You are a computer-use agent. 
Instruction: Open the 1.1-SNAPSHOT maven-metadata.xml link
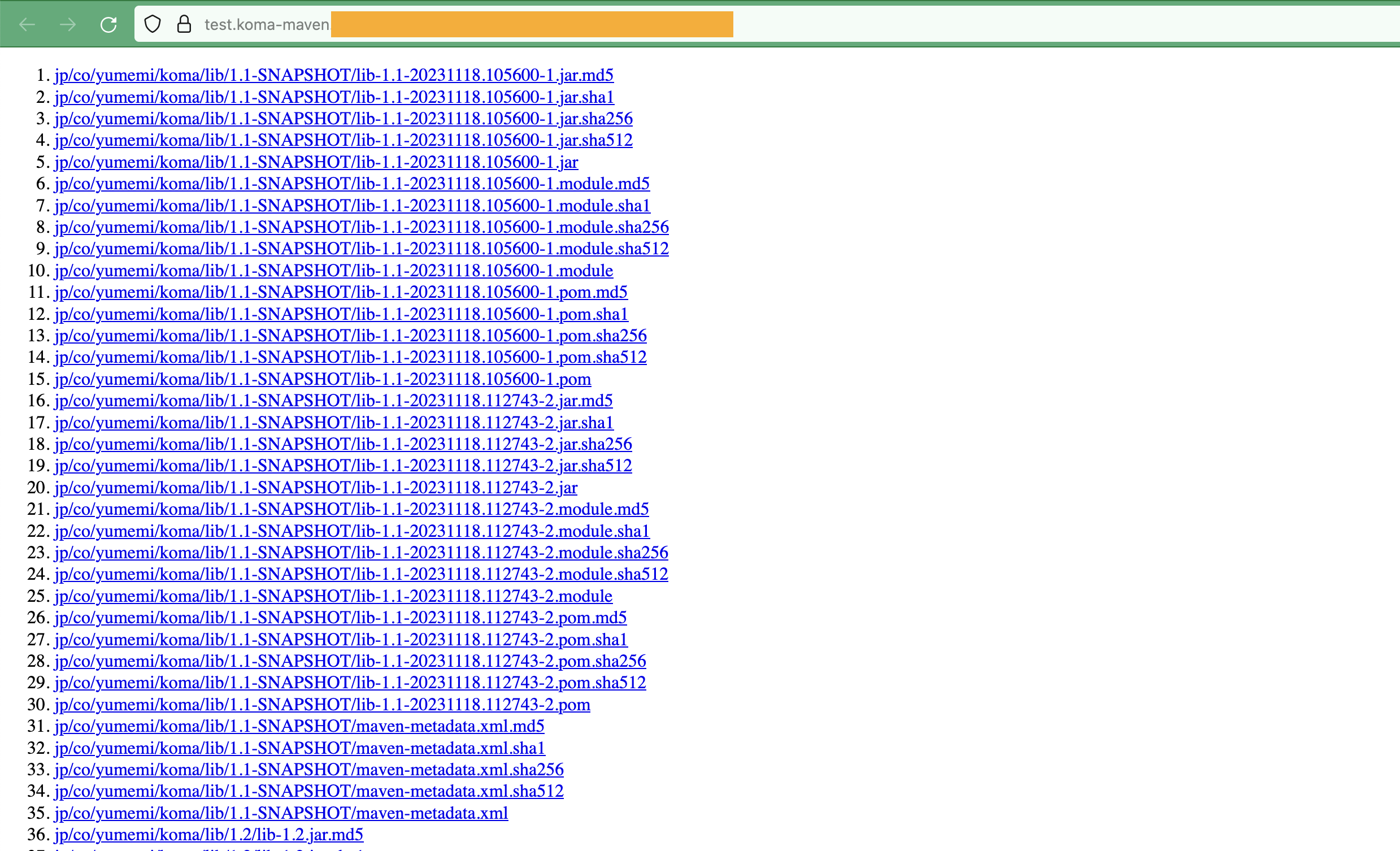point(281,814)
